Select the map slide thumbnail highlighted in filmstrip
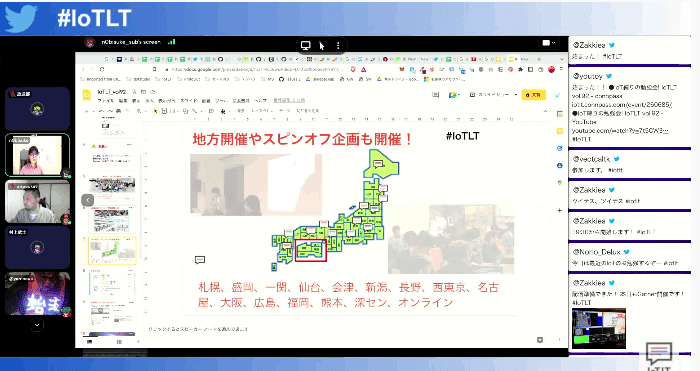Screen dimensions: 700x371 tap(112, 250)
